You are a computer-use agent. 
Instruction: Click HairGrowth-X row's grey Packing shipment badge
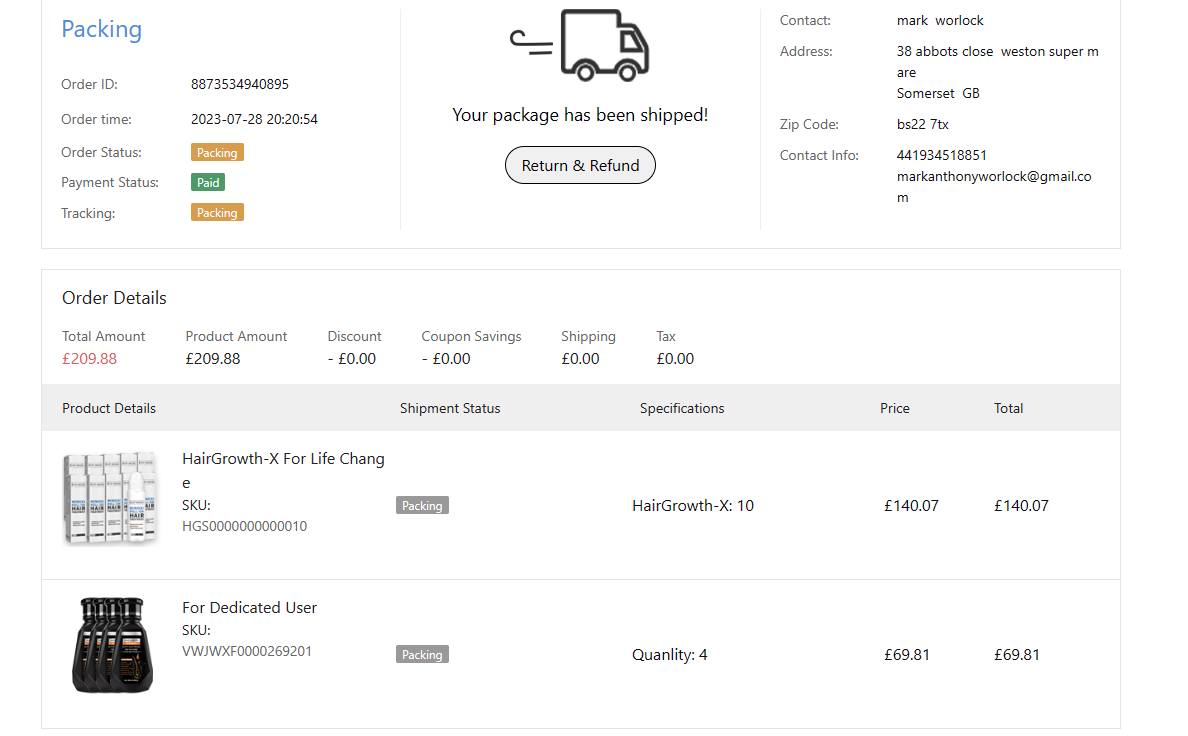pyautogui.click(x=422, y=506)
